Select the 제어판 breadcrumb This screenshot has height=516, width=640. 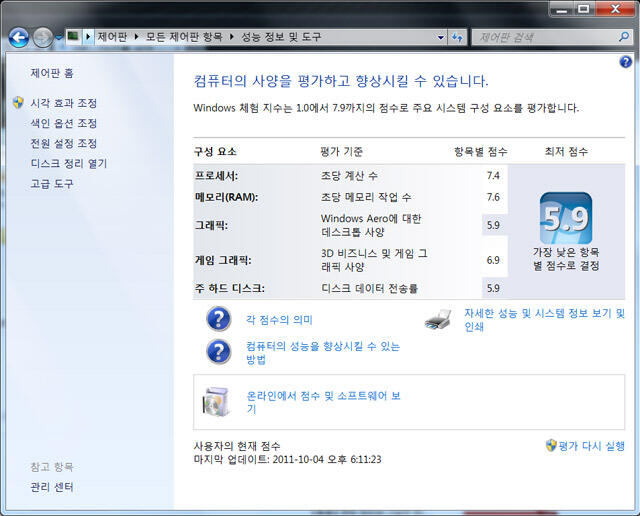pos(112,37)
